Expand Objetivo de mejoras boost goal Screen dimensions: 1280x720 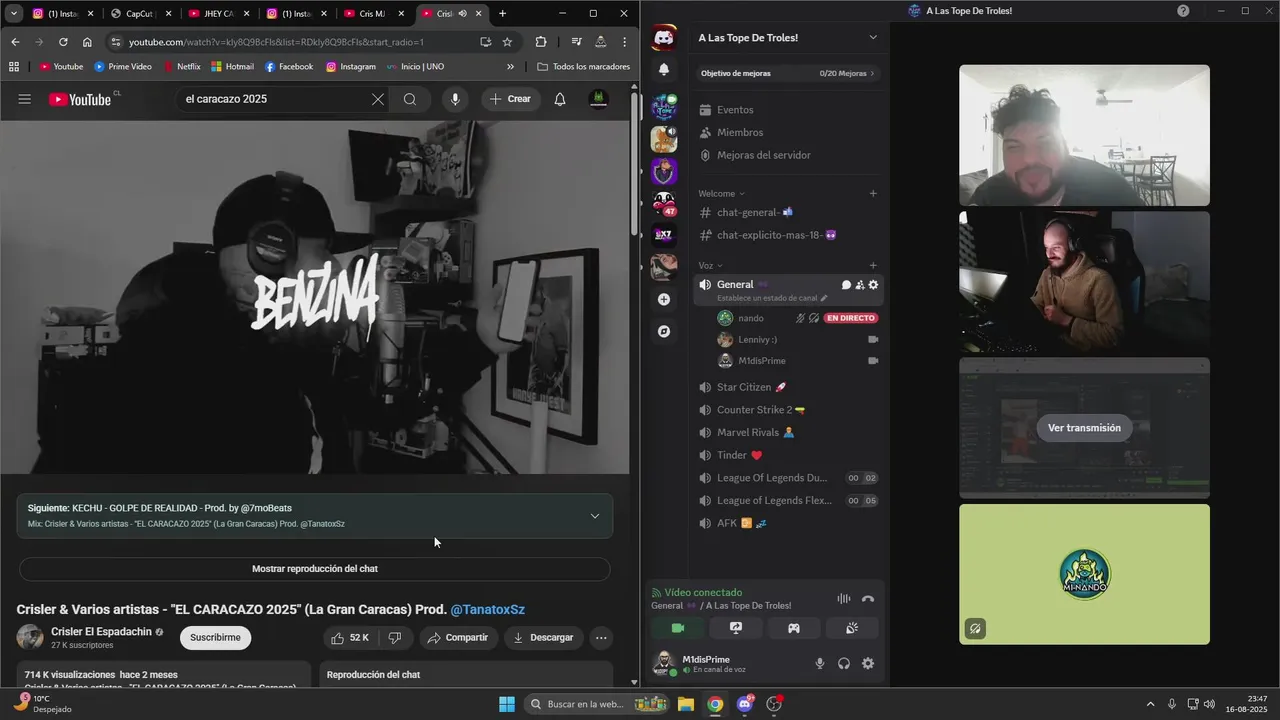788,73
